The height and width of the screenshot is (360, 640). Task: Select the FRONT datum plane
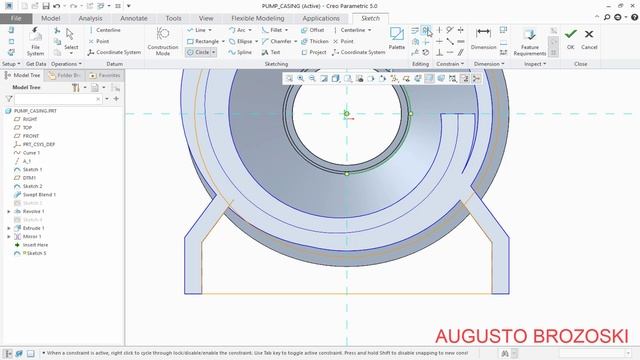click(27, 136)
